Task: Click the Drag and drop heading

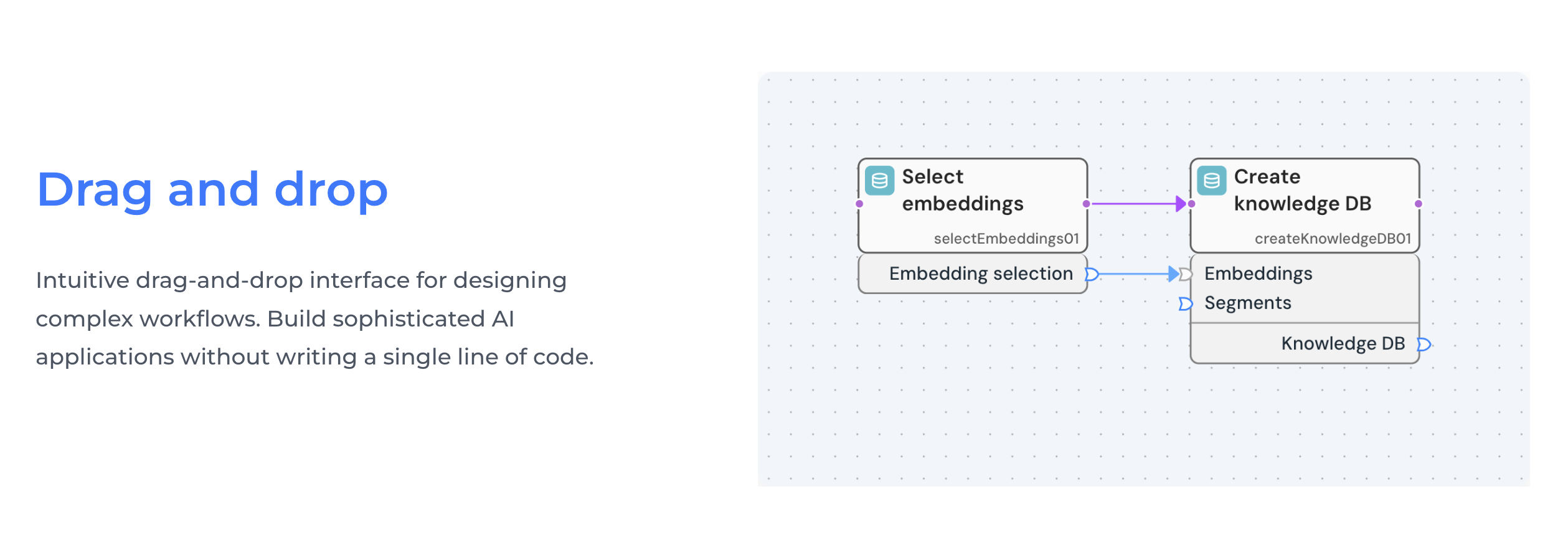Action: point(212,190)
